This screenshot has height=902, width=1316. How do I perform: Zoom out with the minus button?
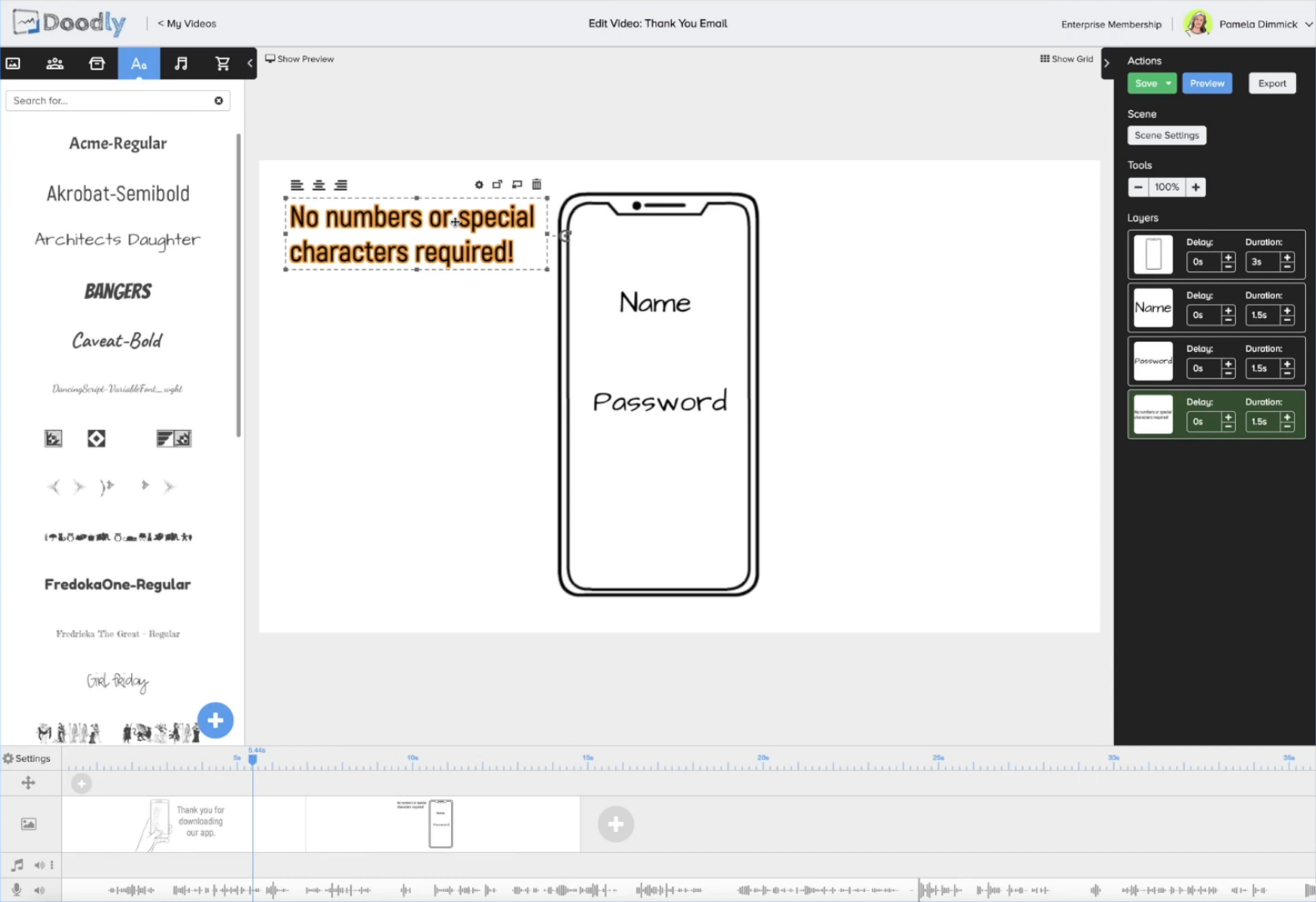coord(1138,188)
